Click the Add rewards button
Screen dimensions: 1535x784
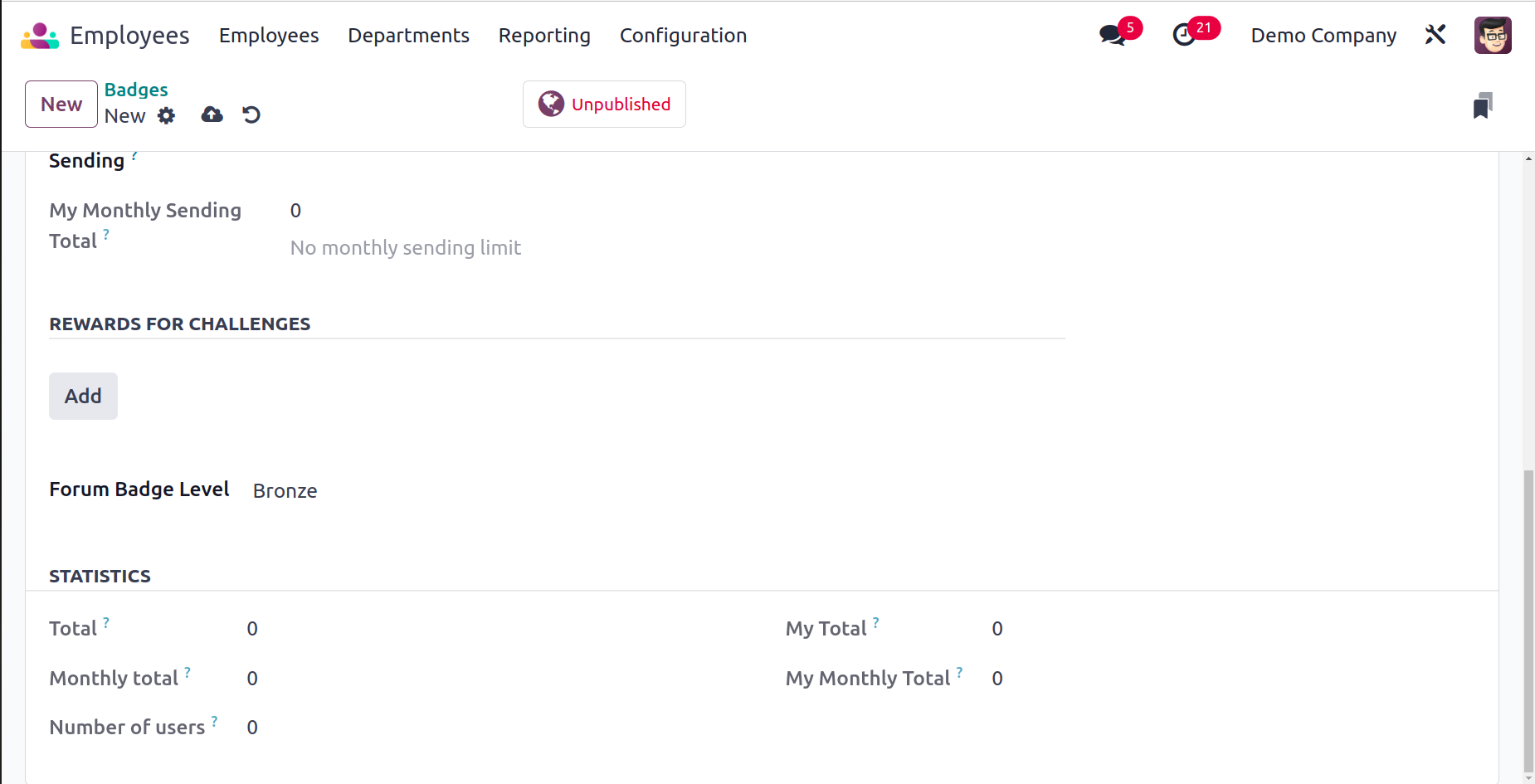pyautogui.click(x=83, y=396)
